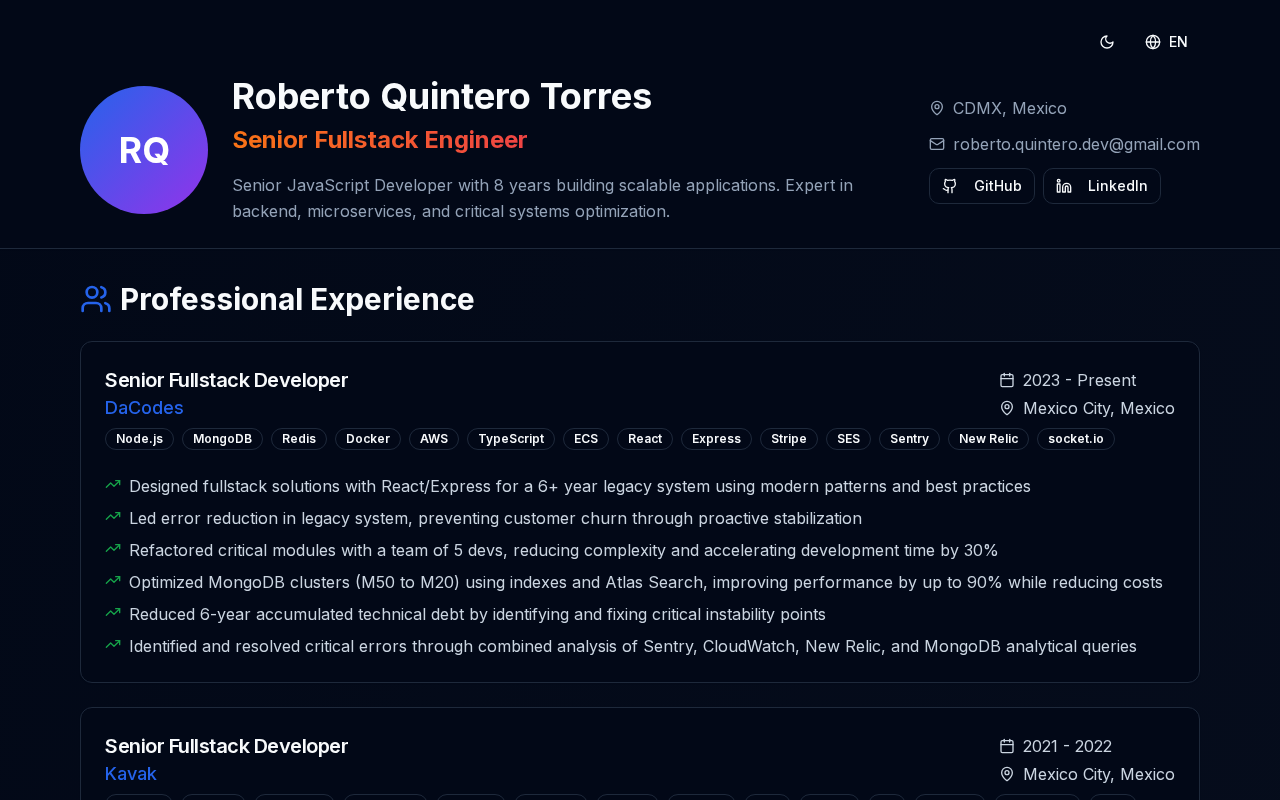Select the Node.js technology tag

pyautogui.click(x=139, y=439)
